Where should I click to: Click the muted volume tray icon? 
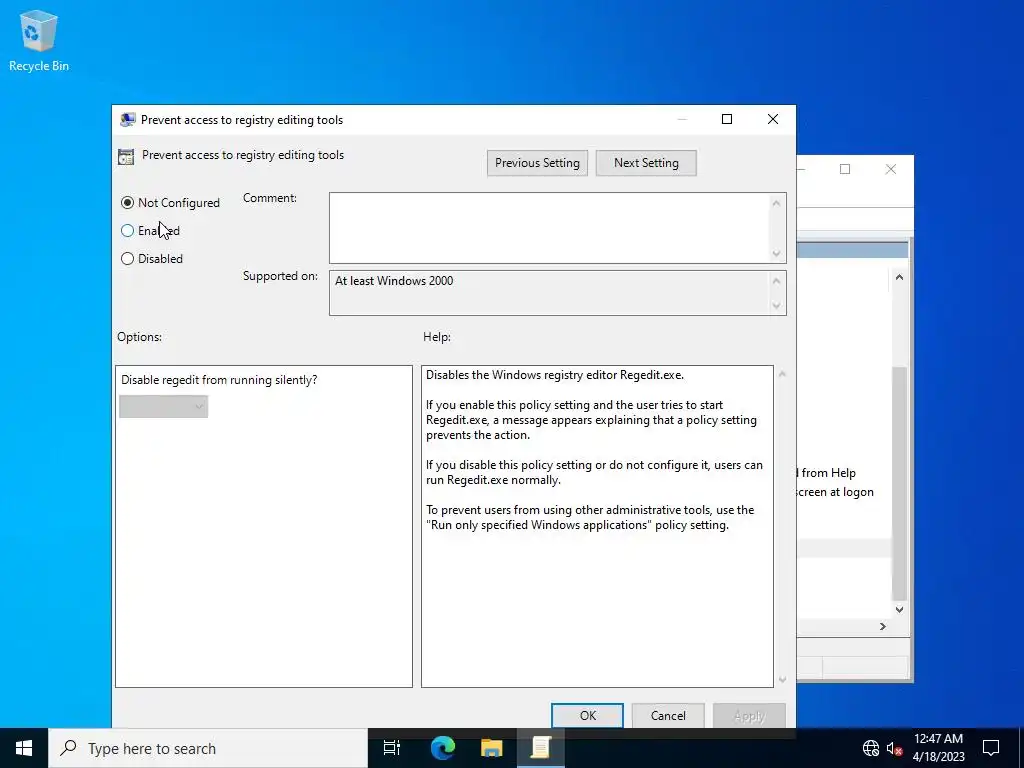click(x=894, y=748)
